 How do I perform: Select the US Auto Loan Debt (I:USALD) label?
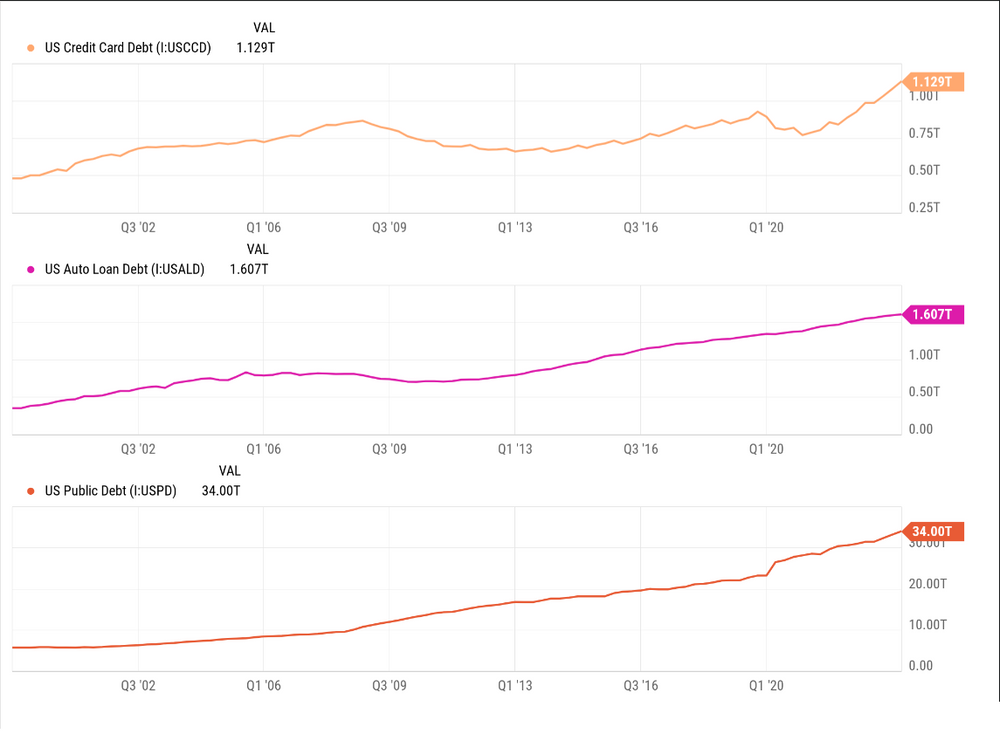(125, 269)
